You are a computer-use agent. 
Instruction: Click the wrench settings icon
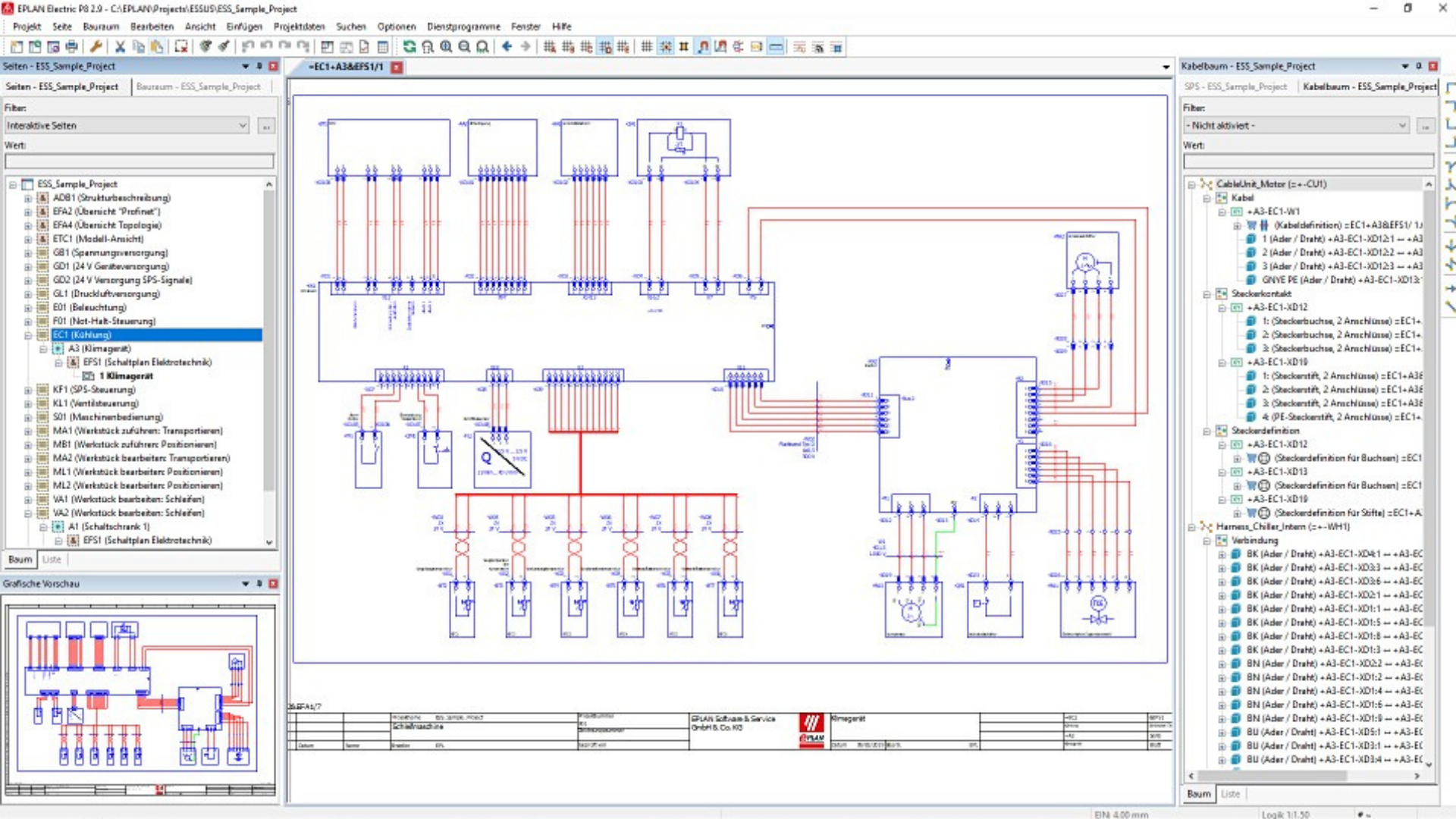click(96, 47)
